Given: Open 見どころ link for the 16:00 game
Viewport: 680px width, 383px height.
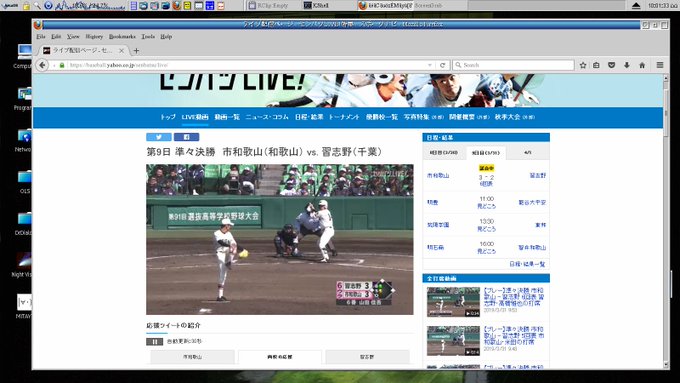Looking at the screenshot, I should [x=487, y=252].
